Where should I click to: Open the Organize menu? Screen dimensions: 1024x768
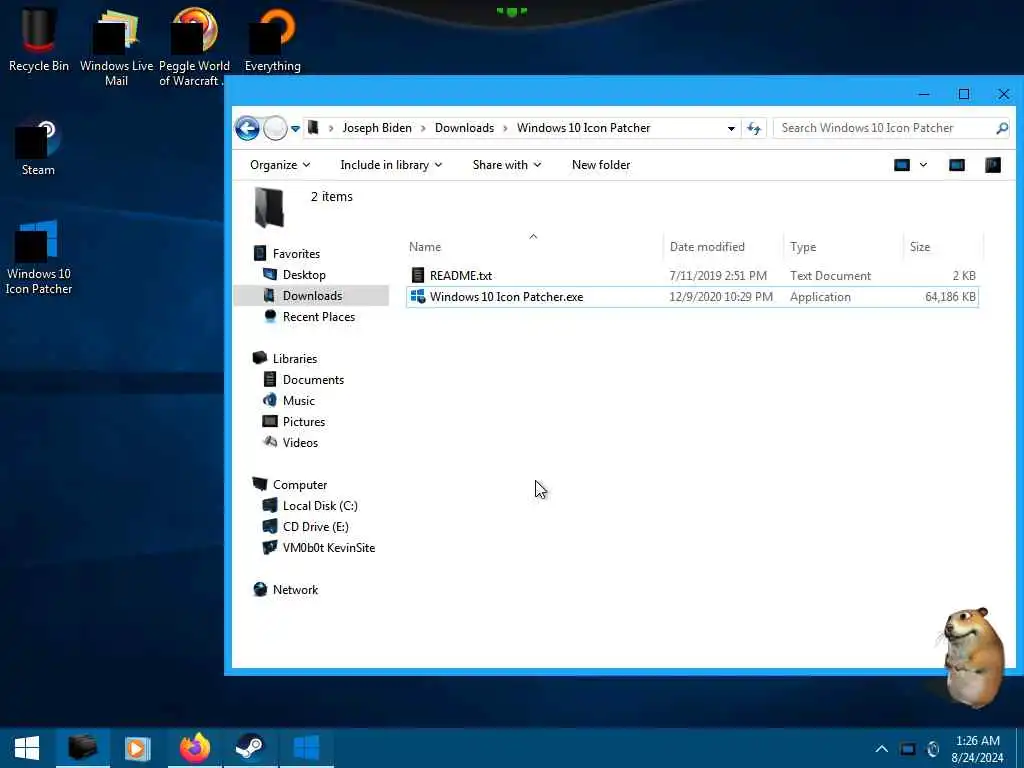pos(280,165)
